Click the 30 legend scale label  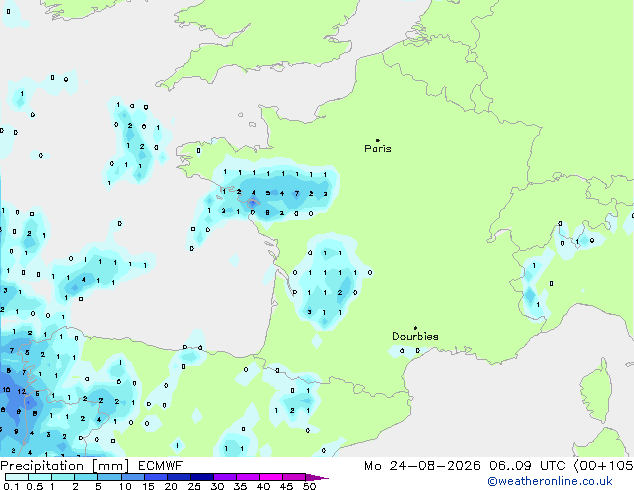point(217,486)
